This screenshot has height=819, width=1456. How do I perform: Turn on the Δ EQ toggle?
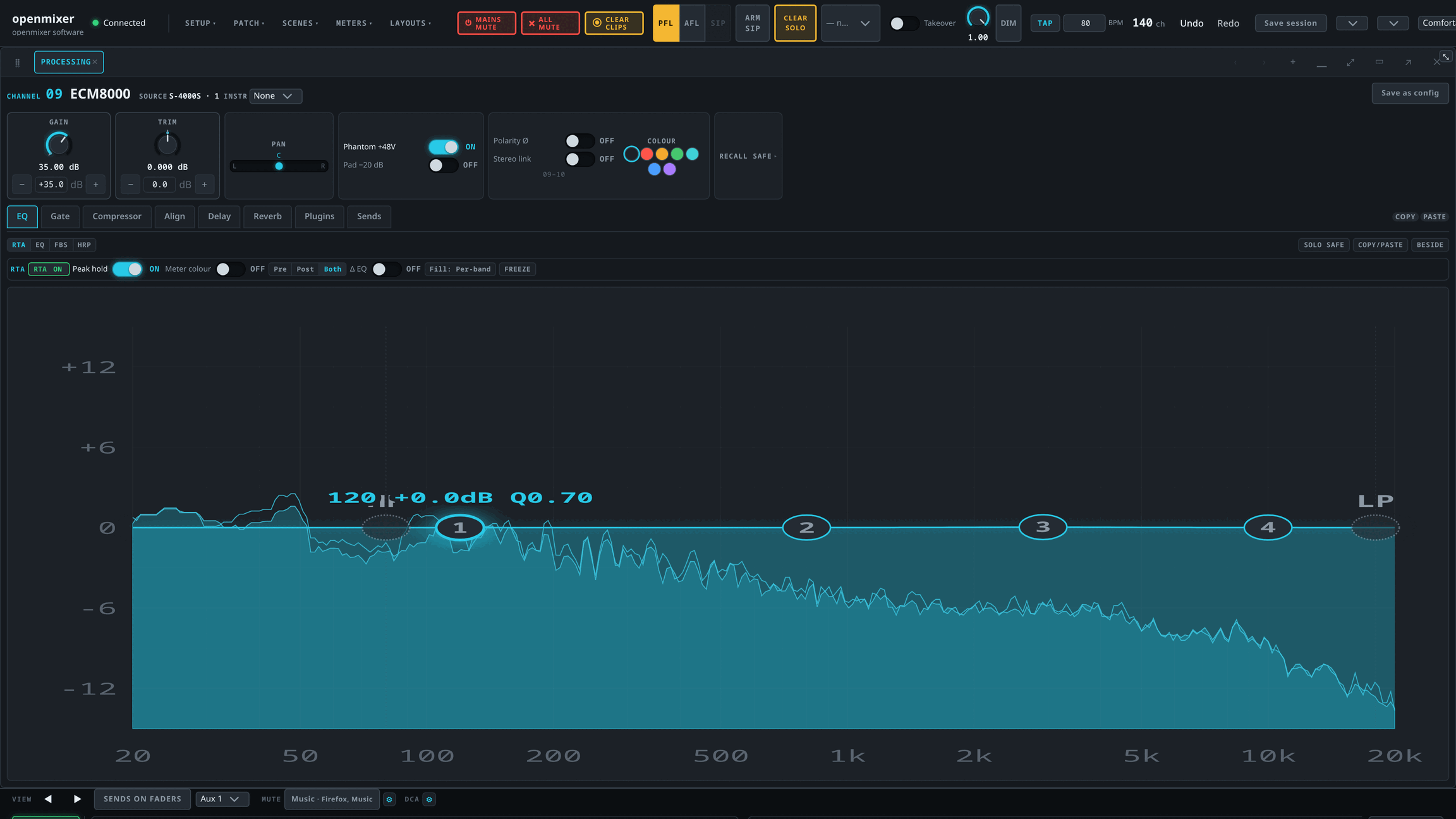click(386, 269)
